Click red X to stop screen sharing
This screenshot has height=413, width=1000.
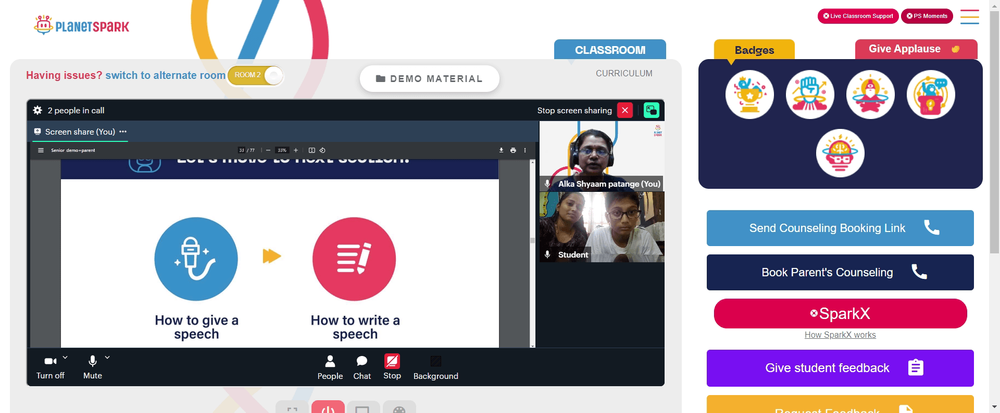coord(625,110)
